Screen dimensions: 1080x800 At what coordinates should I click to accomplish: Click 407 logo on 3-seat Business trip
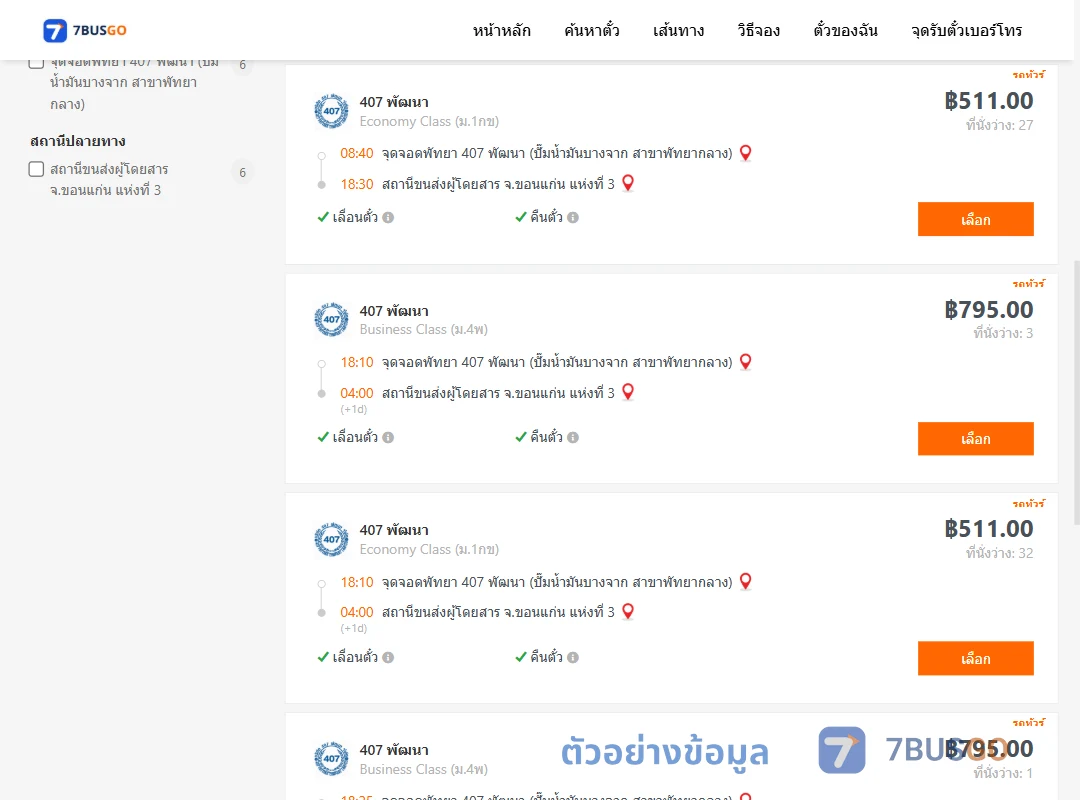pos(331,320)
